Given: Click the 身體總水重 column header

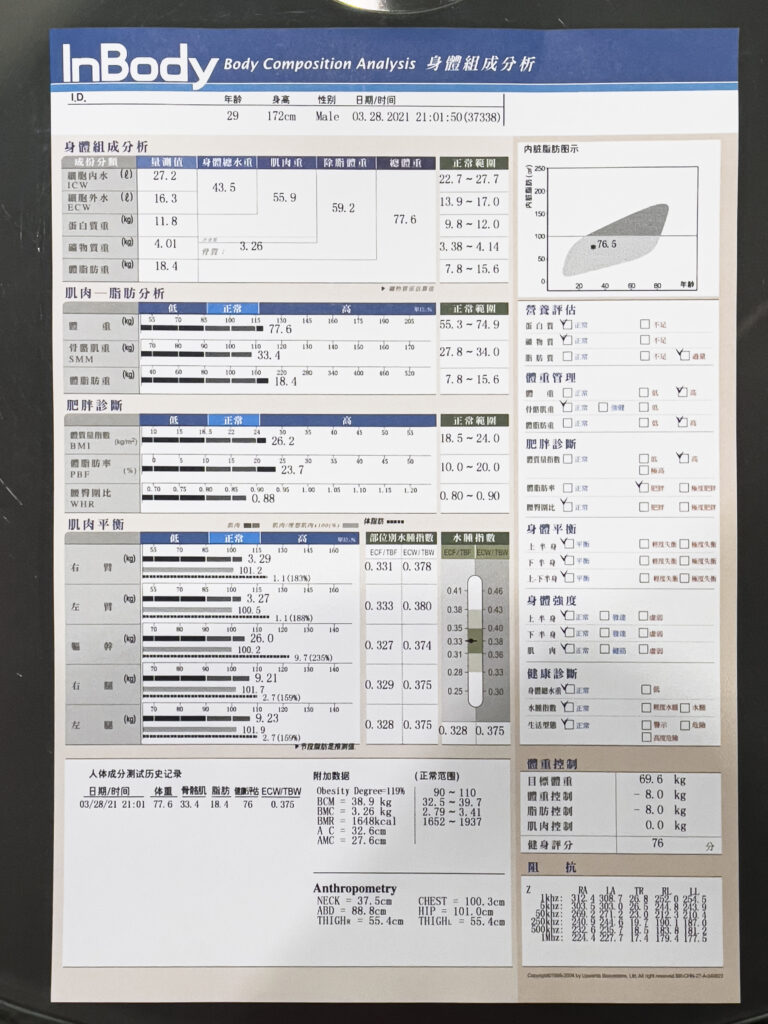Looking at the screenshot, I should 226,162.
